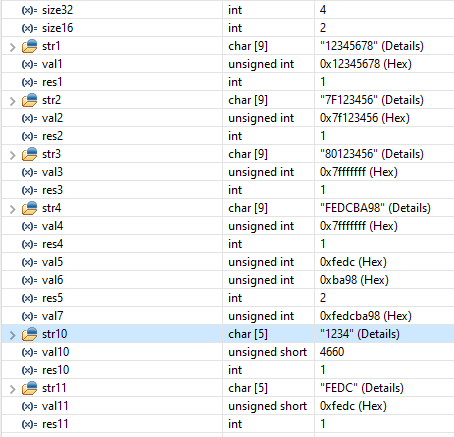Click the val10 variable icon
This screenshot has height=437, width=454.
pos(29,352)
